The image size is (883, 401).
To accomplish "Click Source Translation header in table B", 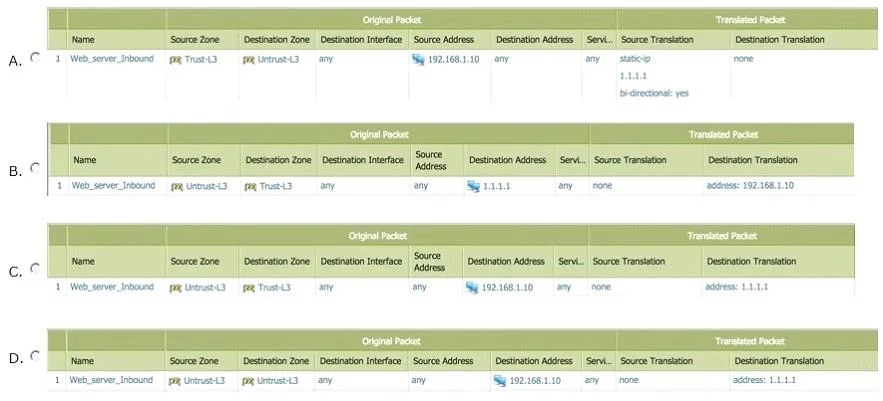I will 631,160.
